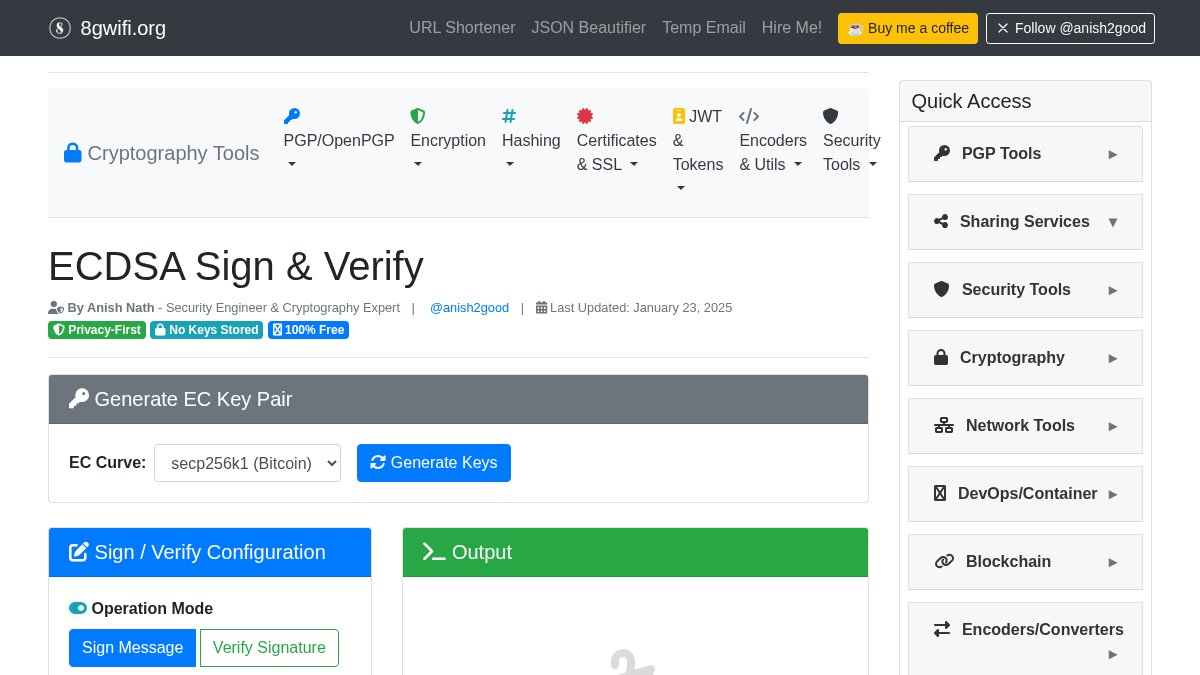Open the Encryption menu

(x=448, y=141)
